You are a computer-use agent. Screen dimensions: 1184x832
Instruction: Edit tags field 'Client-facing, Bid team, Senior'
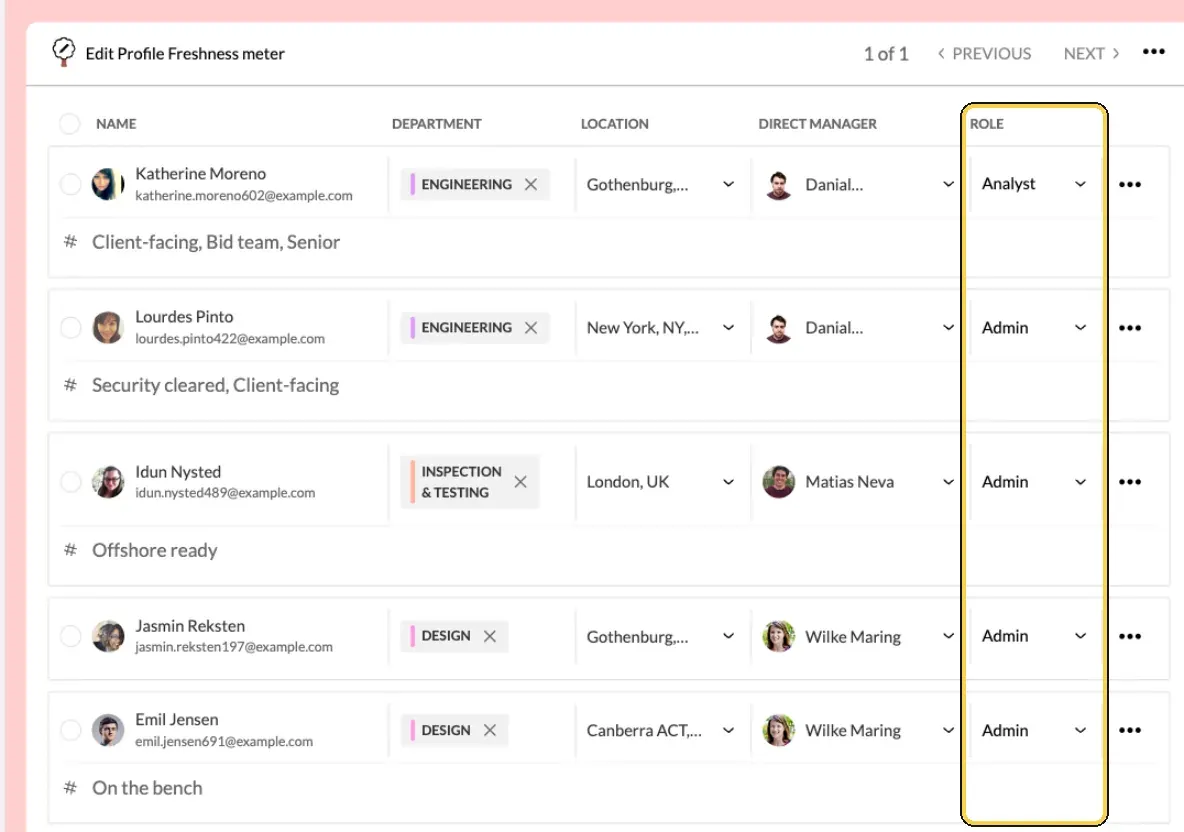[216, 242]
